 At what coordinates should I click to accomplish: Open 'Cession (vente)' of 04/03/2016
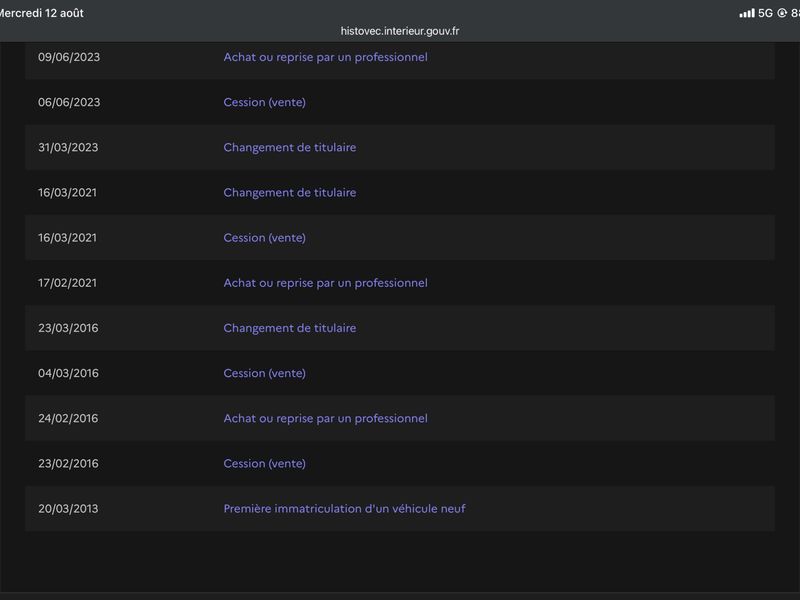[264, 373]
